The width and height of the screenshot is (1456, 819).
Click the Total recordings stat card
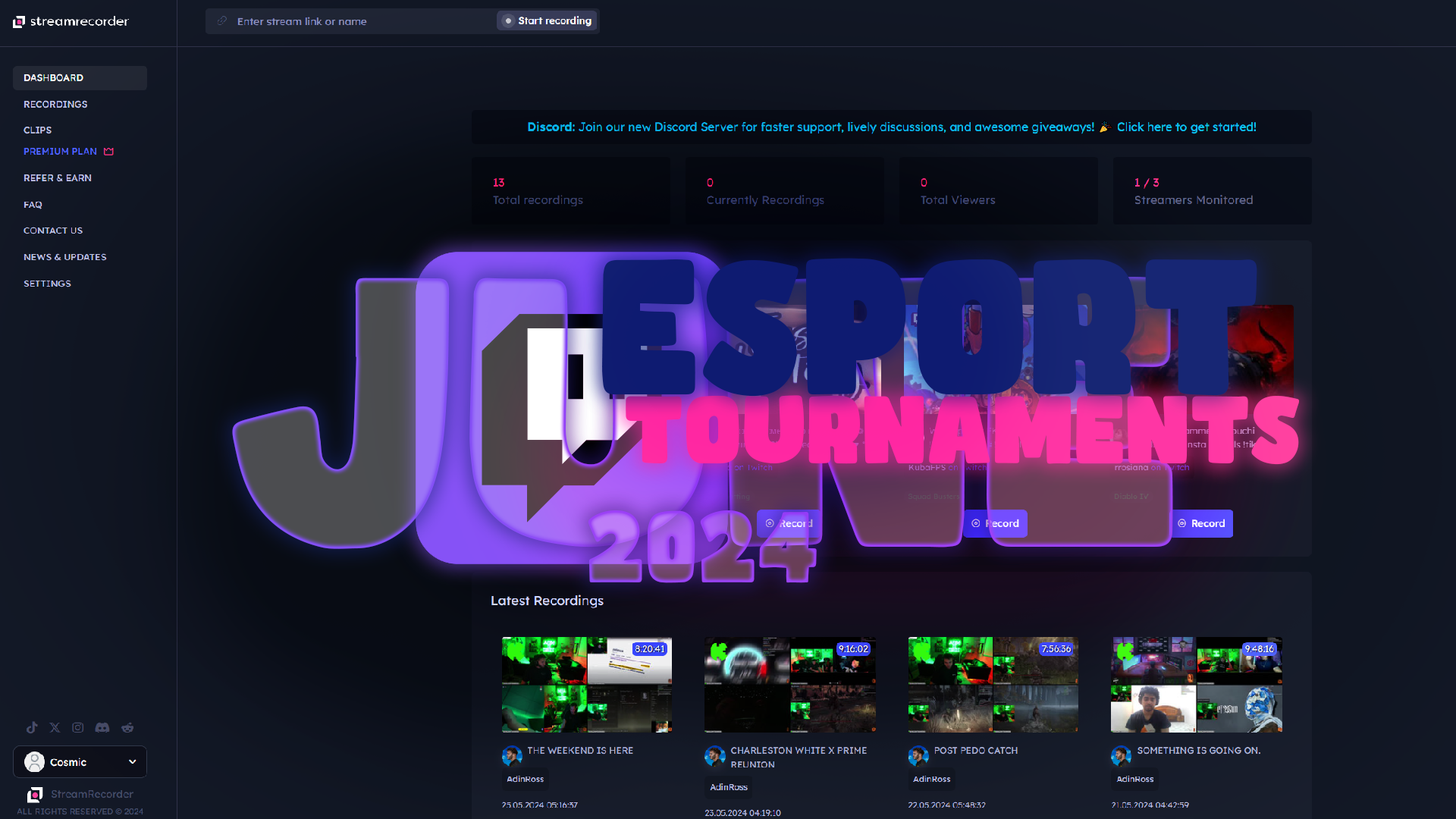[571, 190]
